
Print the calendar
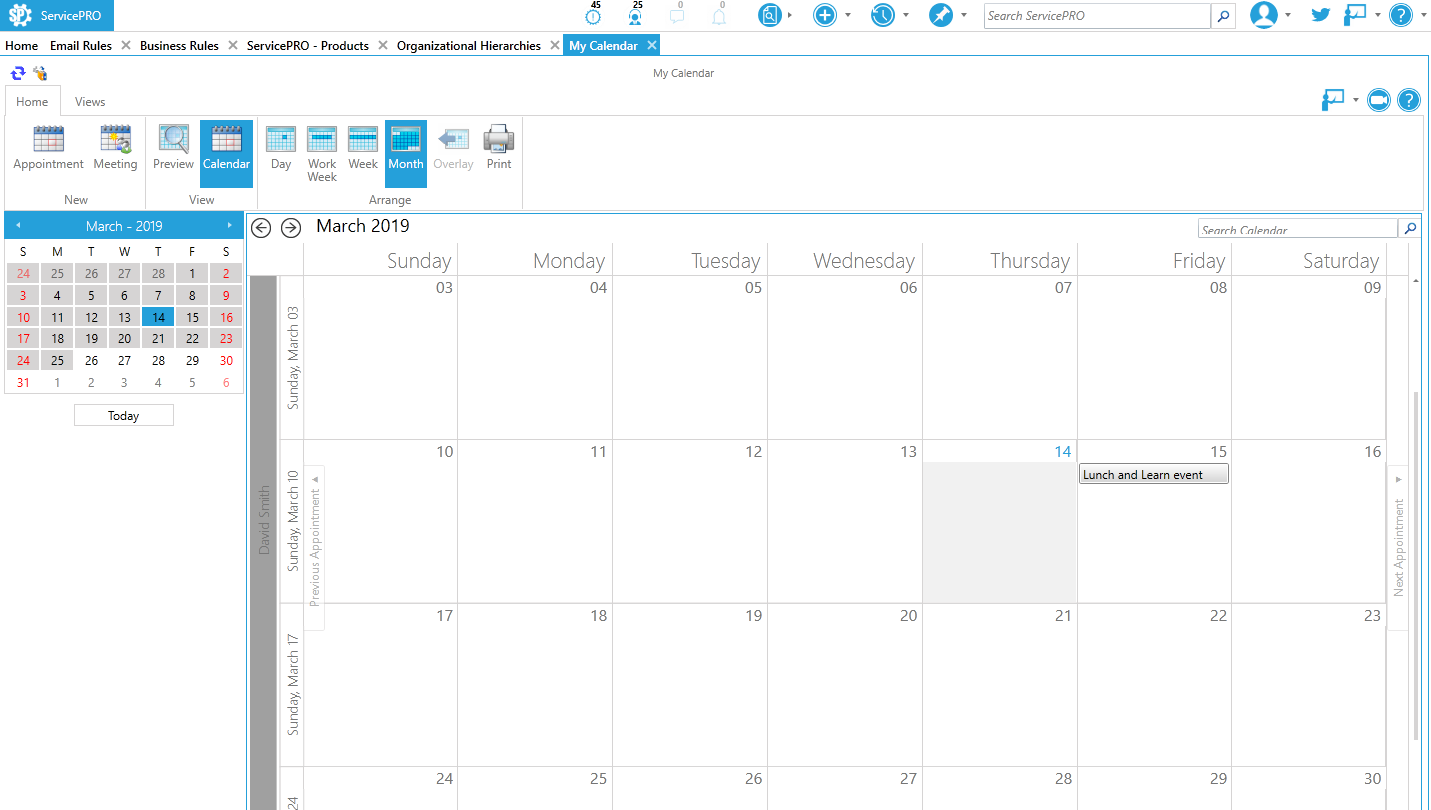(x=499, y=148)
